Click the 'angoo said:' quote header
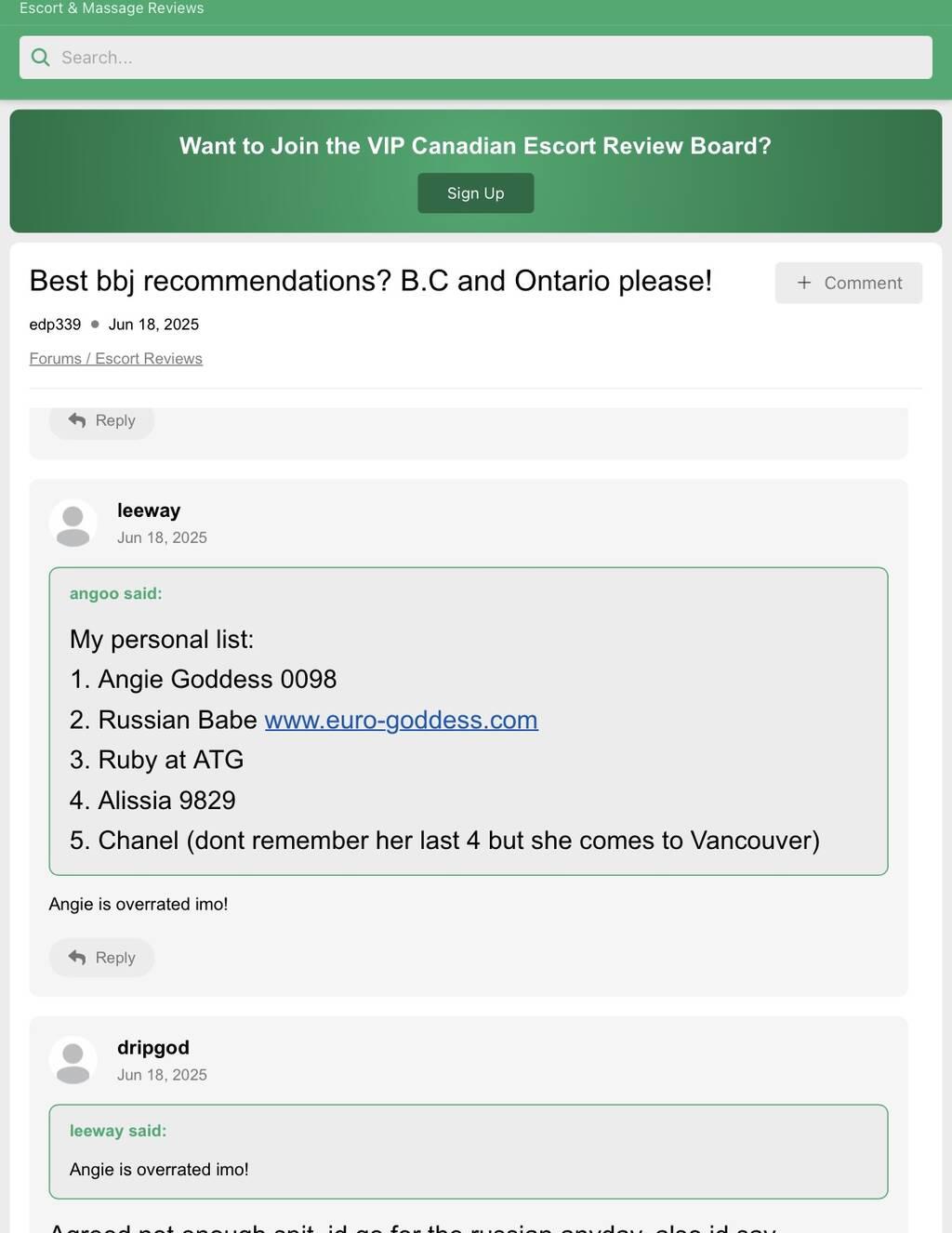The height and width of the screenshot is (1233, 952). pyautogui.click(x=115, y=593)
